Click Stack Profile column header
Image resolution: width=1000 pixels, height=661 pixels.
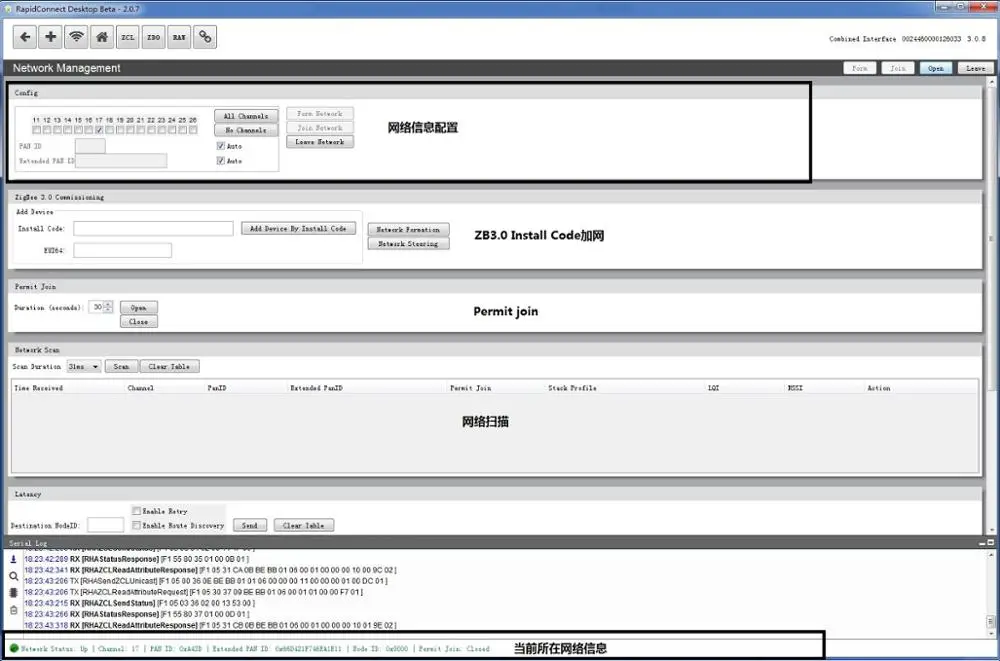coord(572,388)
